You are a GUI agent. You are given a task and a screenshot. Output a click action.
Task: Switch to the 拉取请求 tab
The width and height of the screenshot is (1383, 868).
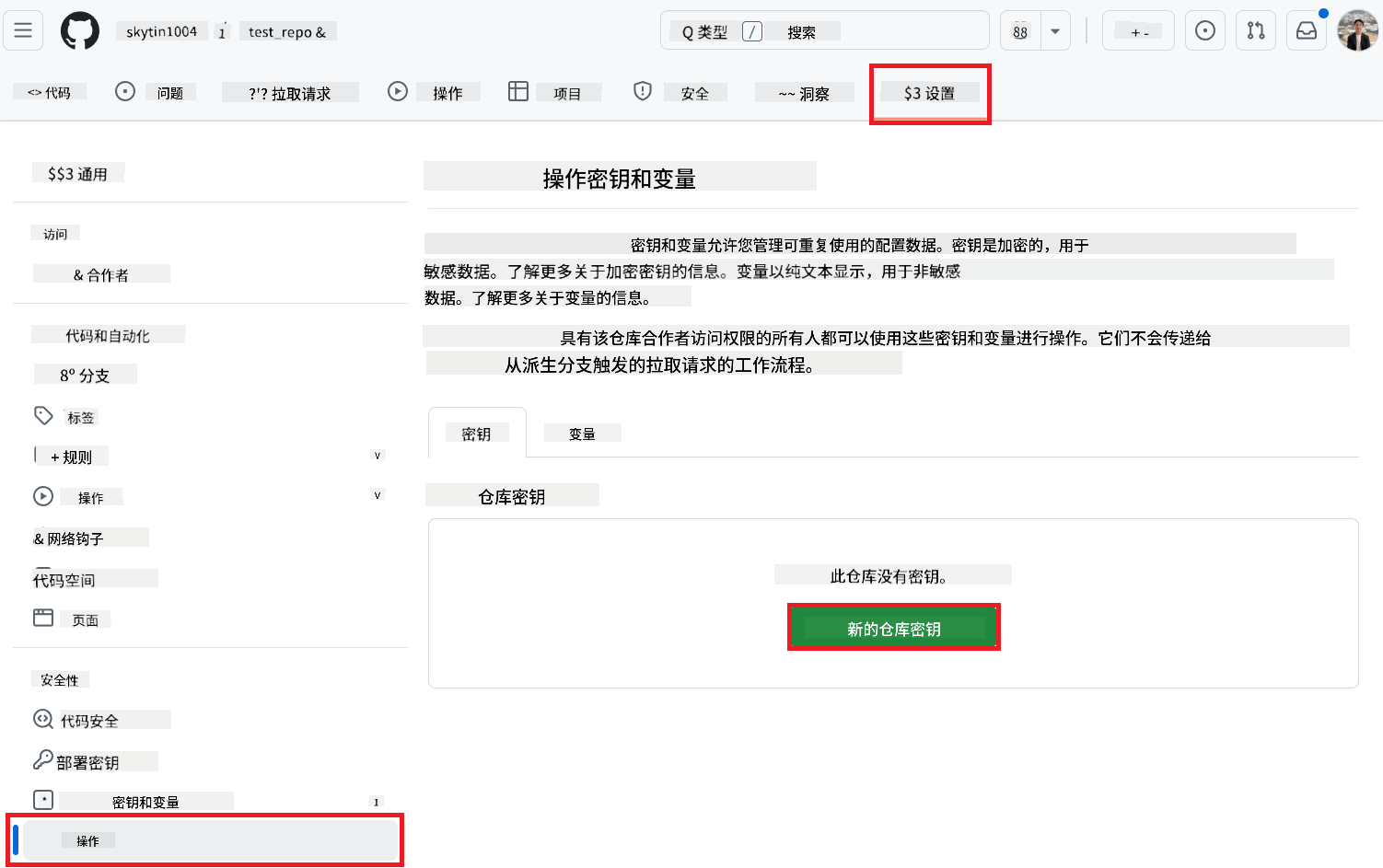(x=290, y=92)
